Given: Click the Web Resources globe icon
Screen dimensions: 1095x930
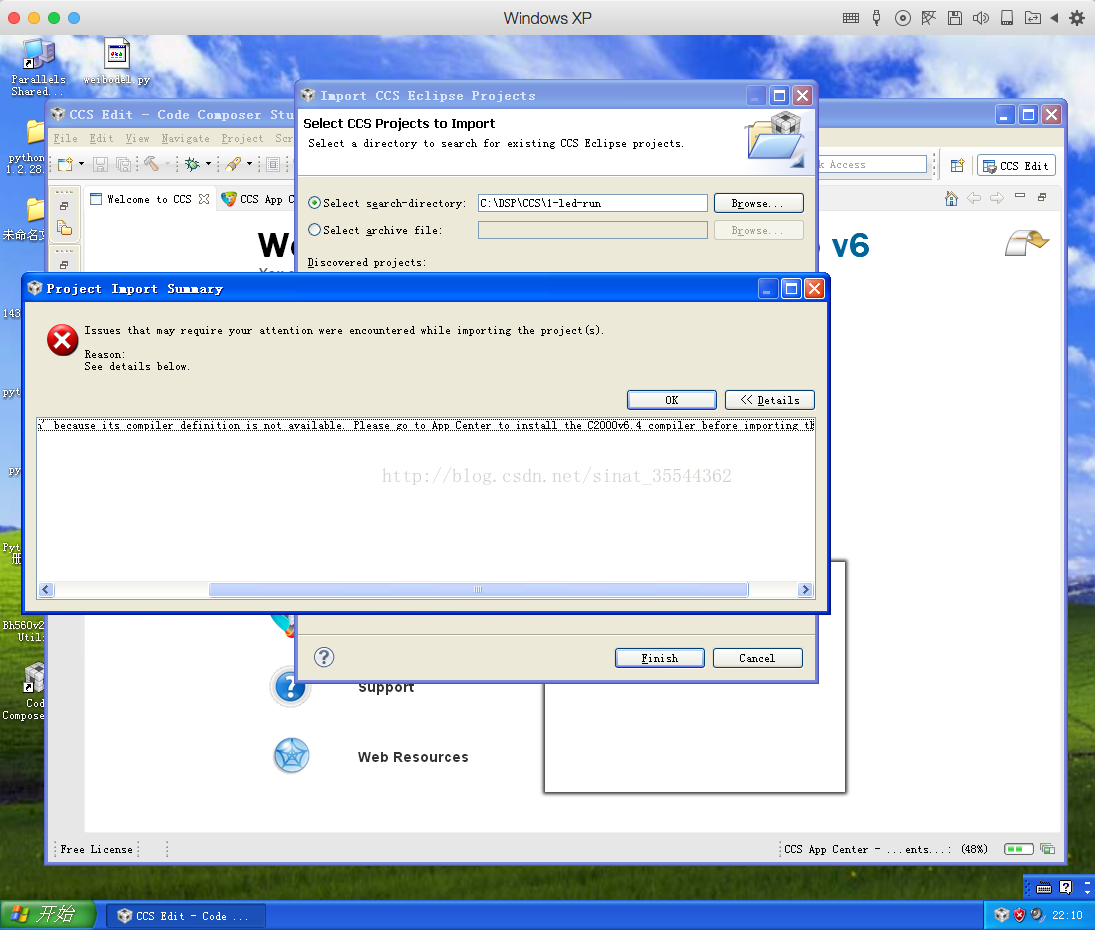Looking at the screenshot, I should pyautogui.click(x=291, y=755).
